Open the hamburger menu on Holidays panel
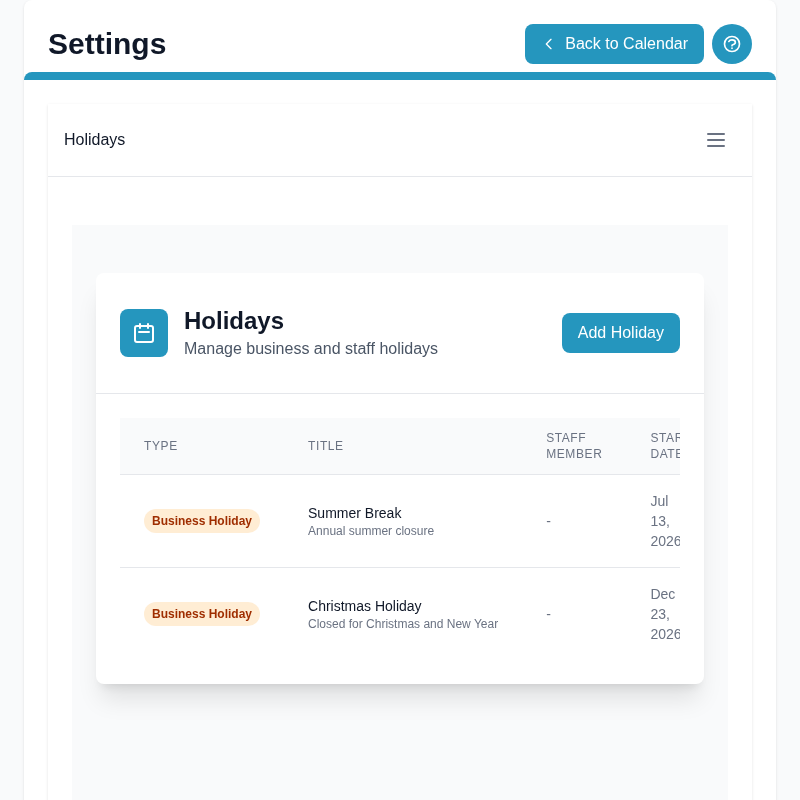 (716, 140)
